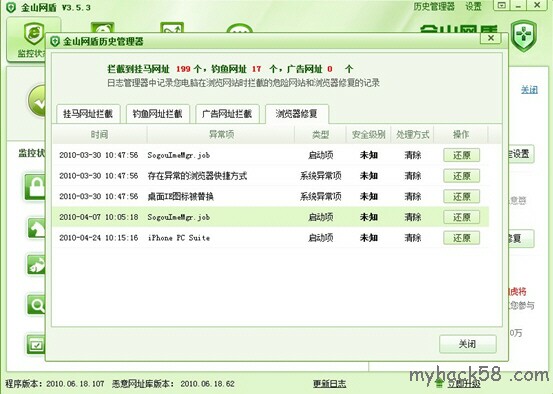Select the 浏览器修复 tab
This screenshot has width=553, height=394.
[297, 114]
